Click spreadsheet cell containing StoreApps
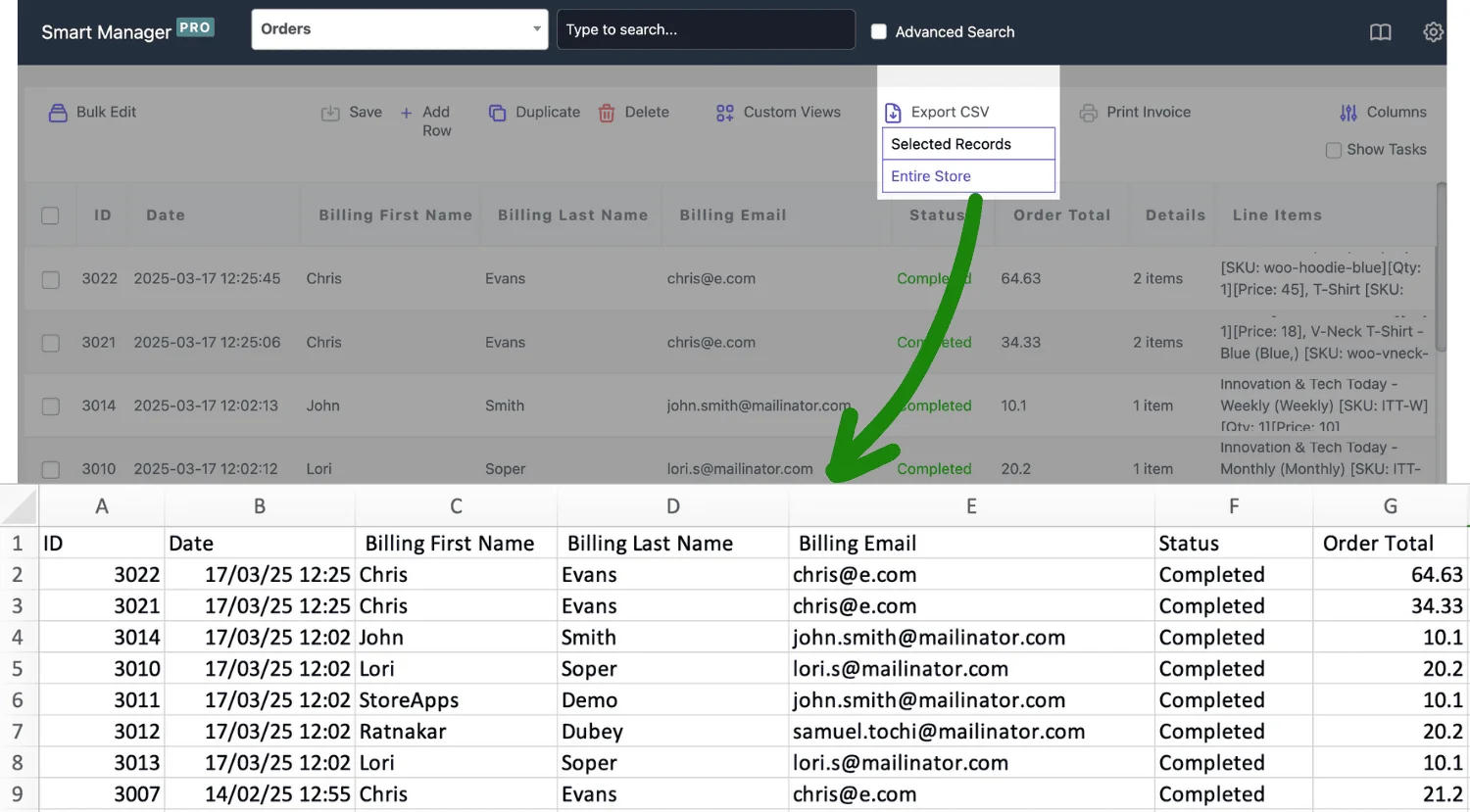Viewport: 1470px width, 812px height. pyautogui.click(x=456, y=700)
